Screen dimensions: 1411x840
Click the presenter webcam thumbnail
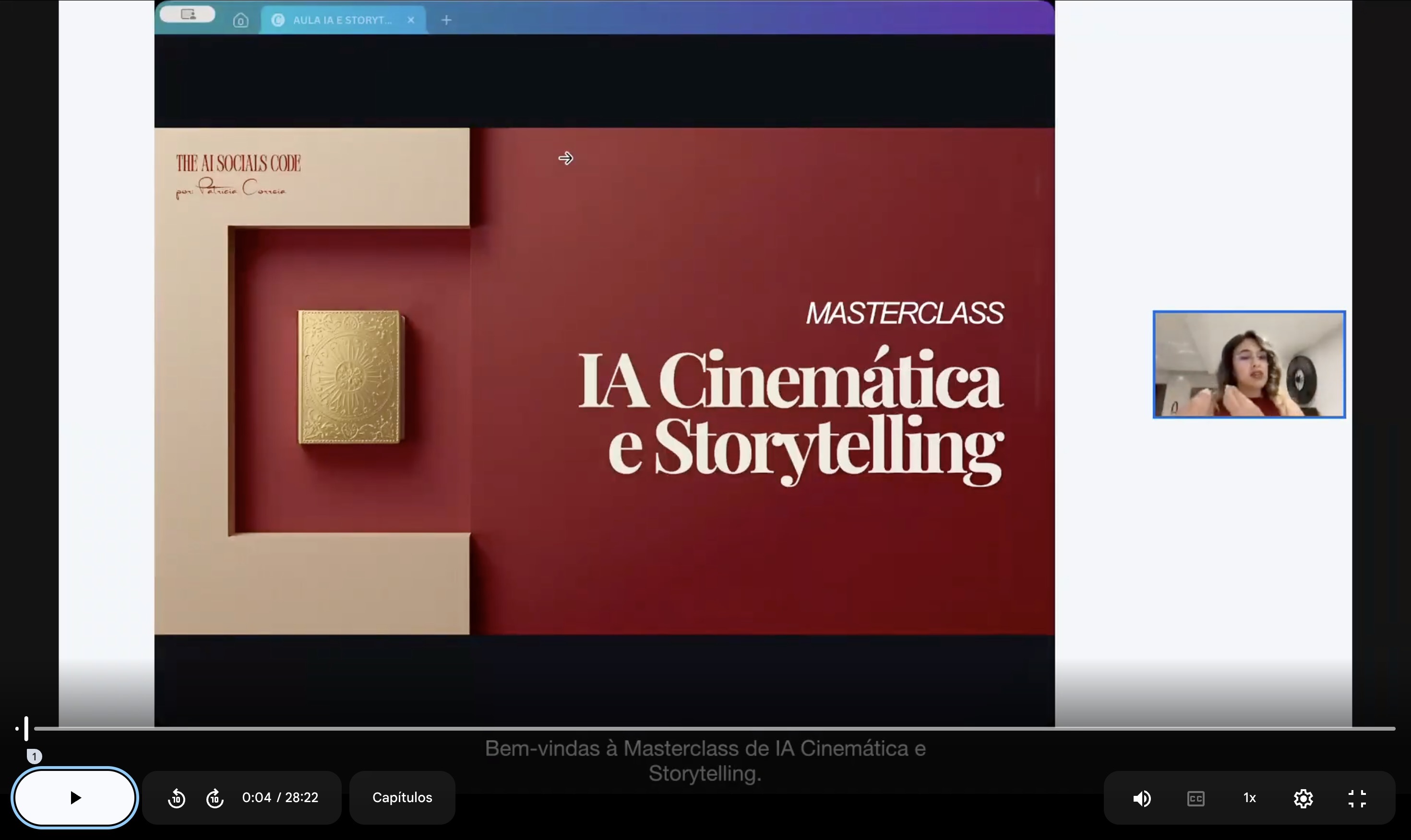[x=1249, y=365]
